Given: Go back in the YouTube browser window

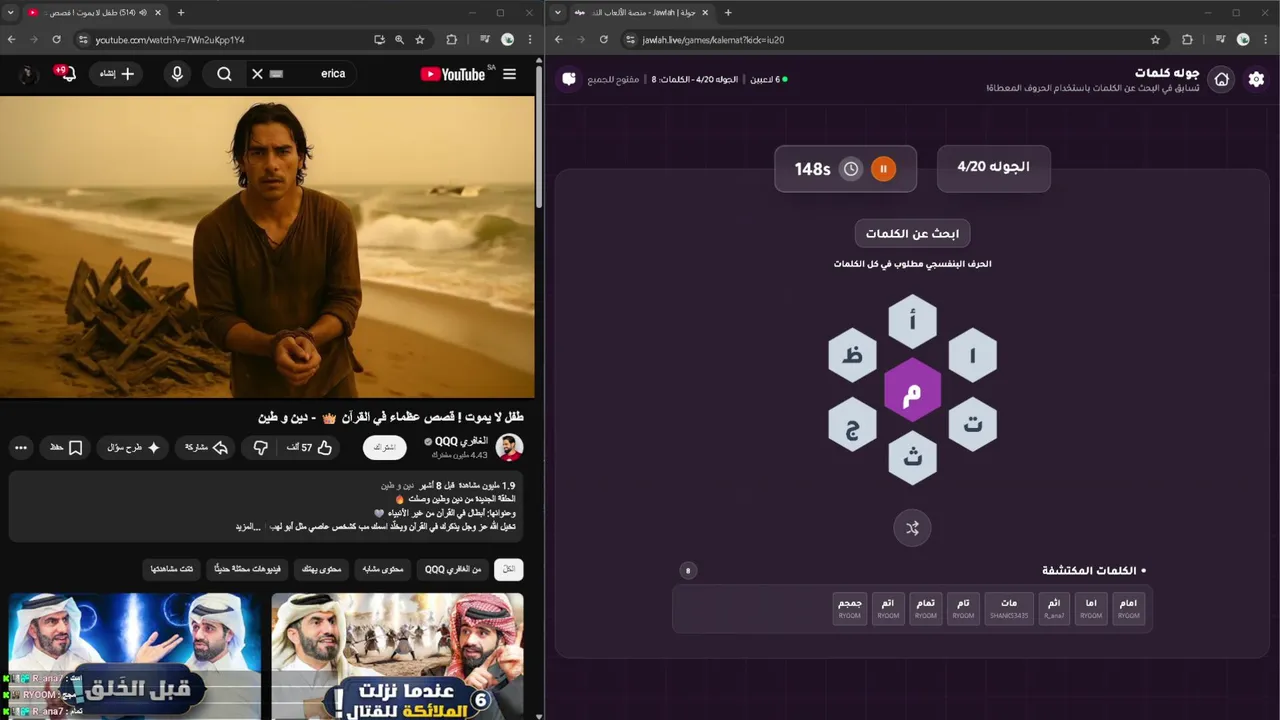Looking at the screenshot, I should (x=11, y=40).
